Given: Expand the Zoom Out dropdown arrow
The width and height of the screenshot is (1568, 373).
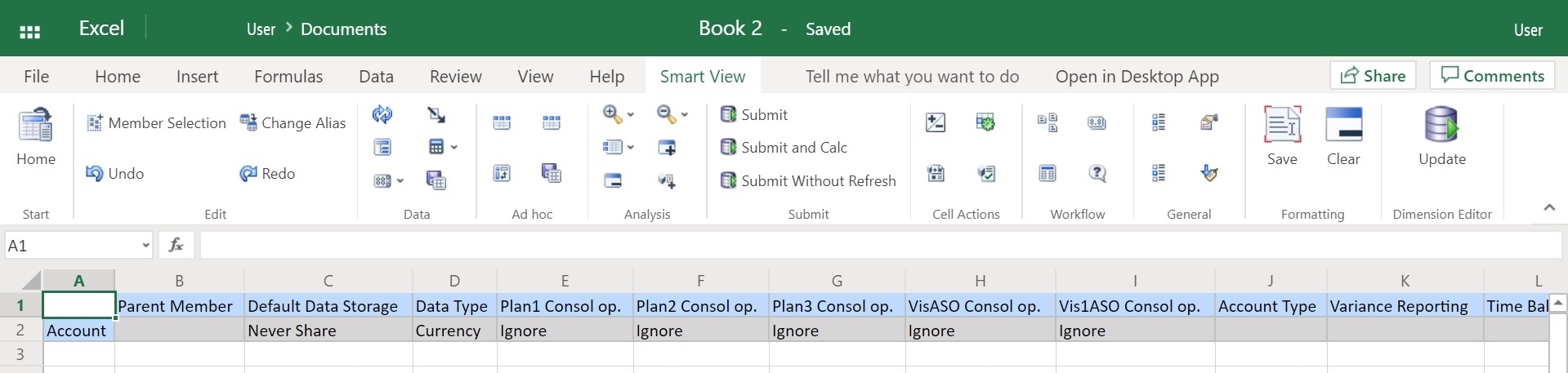Looking at the screenshot, I should (685, 115).
